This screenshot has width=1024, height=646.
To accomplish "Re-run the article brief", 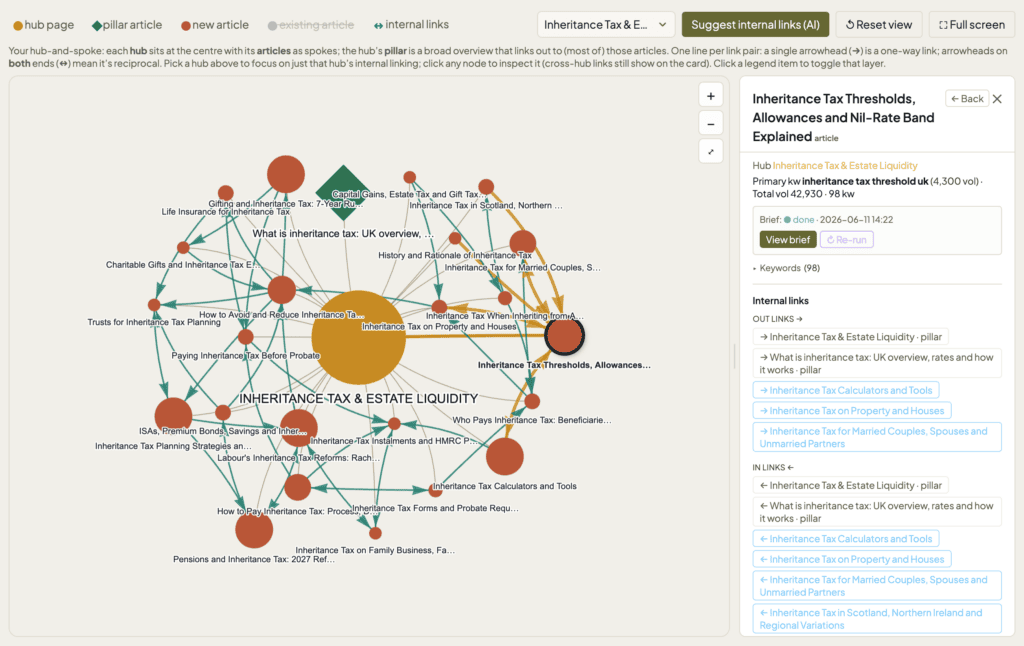I will [846, 240].
